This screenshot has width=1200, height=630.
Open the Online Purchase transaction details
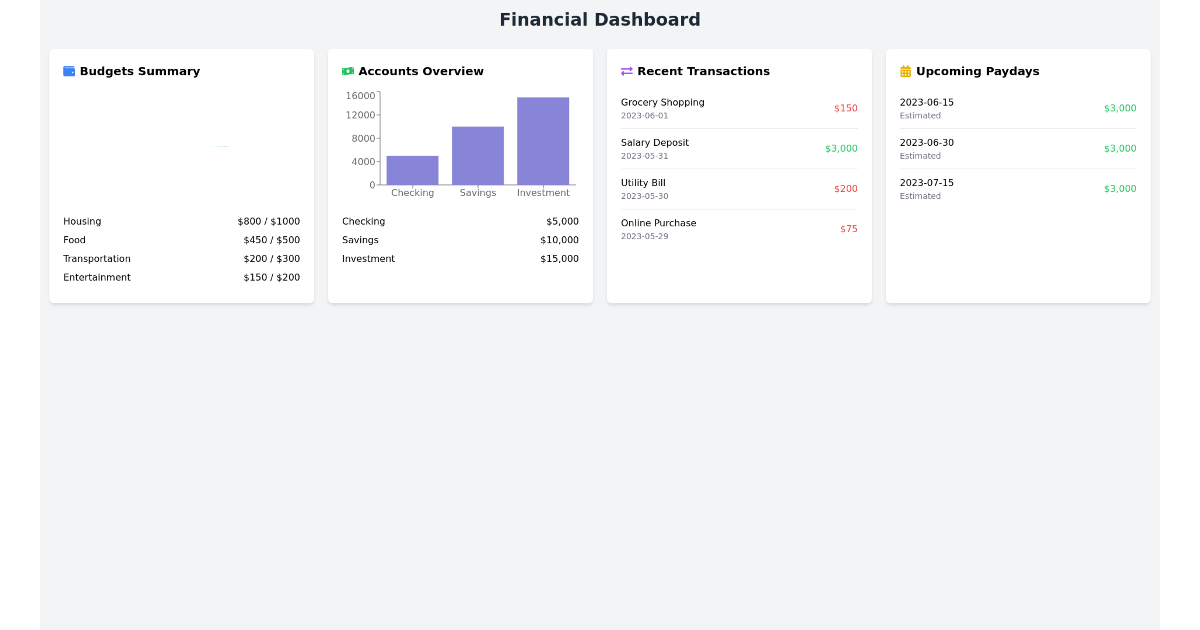(738, 228)
